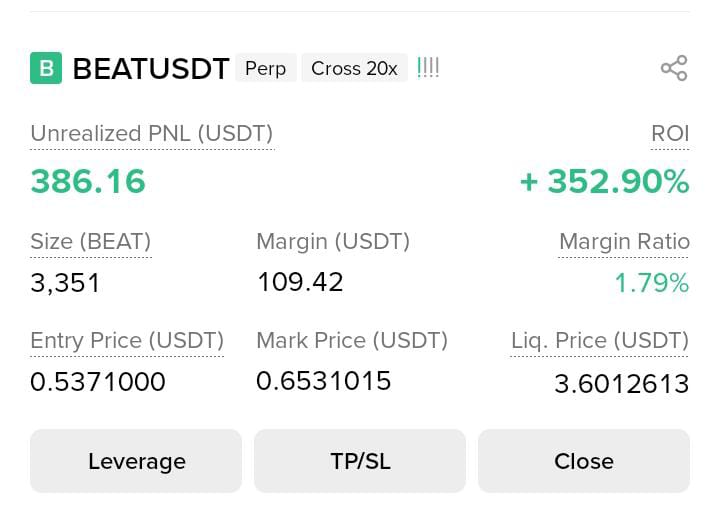Viewport: 720px width, 514px height.
Task: Tap the ADL signal bars indicator
Action: point(428,68)
